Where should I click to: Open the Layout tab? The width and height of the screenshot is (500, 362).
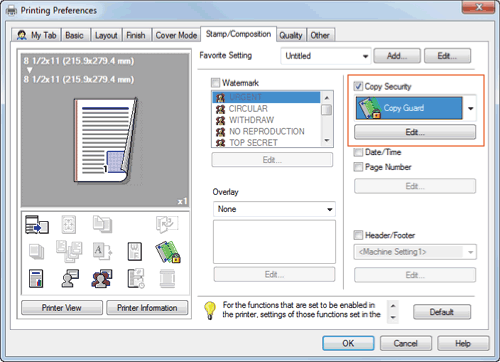(106, 35)
